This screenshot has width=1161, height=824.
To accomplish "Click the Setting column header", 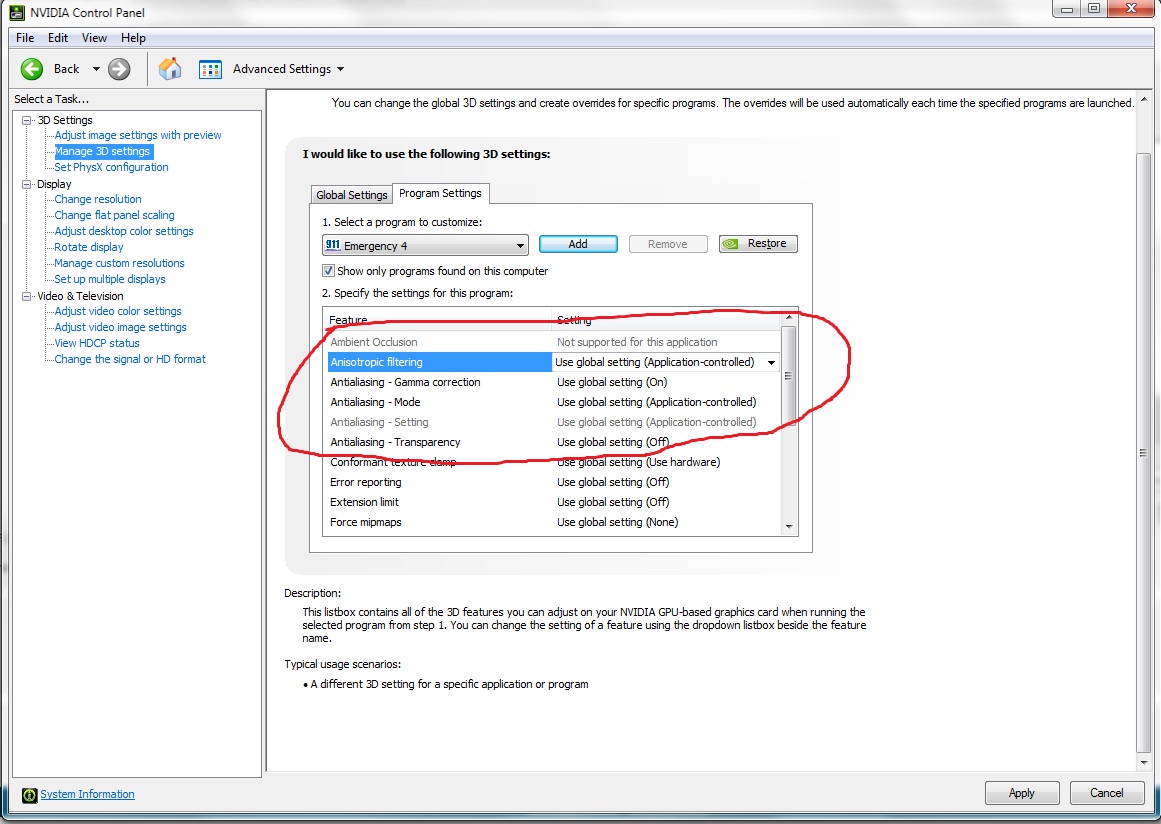I will (666, 320).
